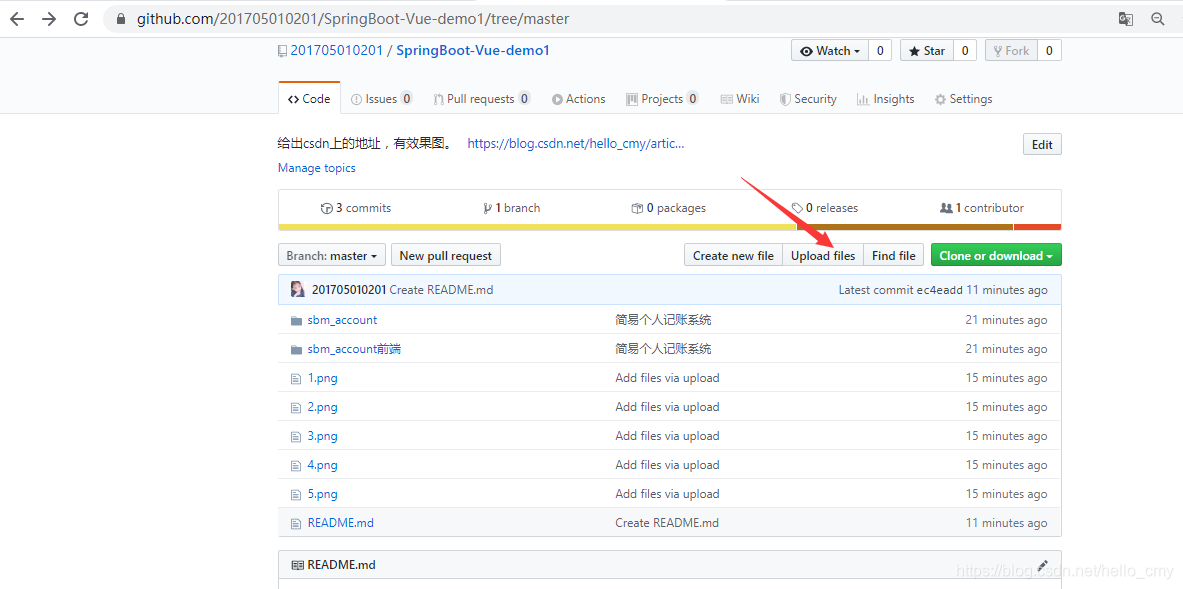Star the repository
The height and width of the screenshot is (589, 1183).
pyautogui.click(x=926, y=51)
